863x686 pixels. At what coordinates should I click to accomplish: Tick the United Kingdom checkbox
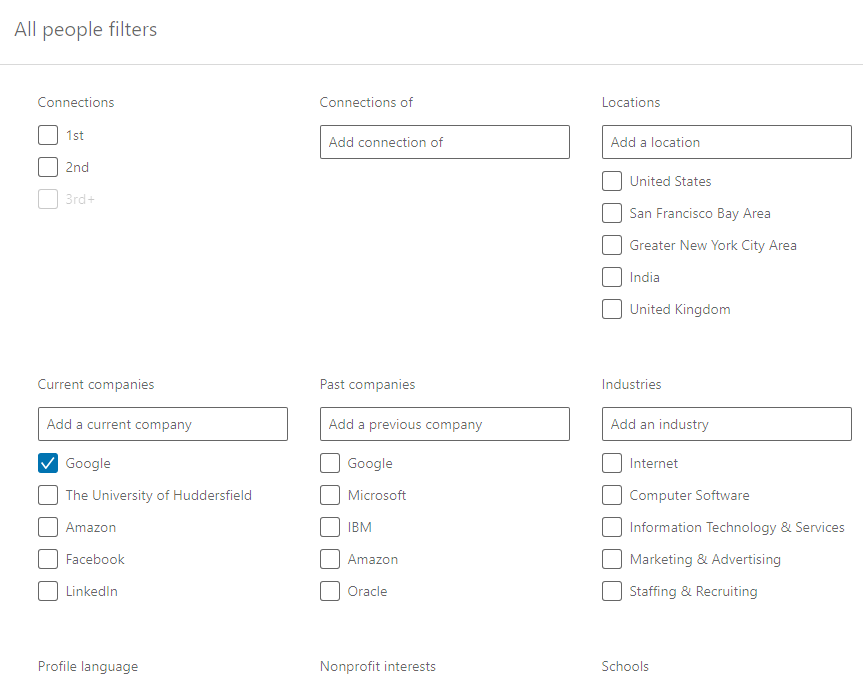tap(611, 309)
